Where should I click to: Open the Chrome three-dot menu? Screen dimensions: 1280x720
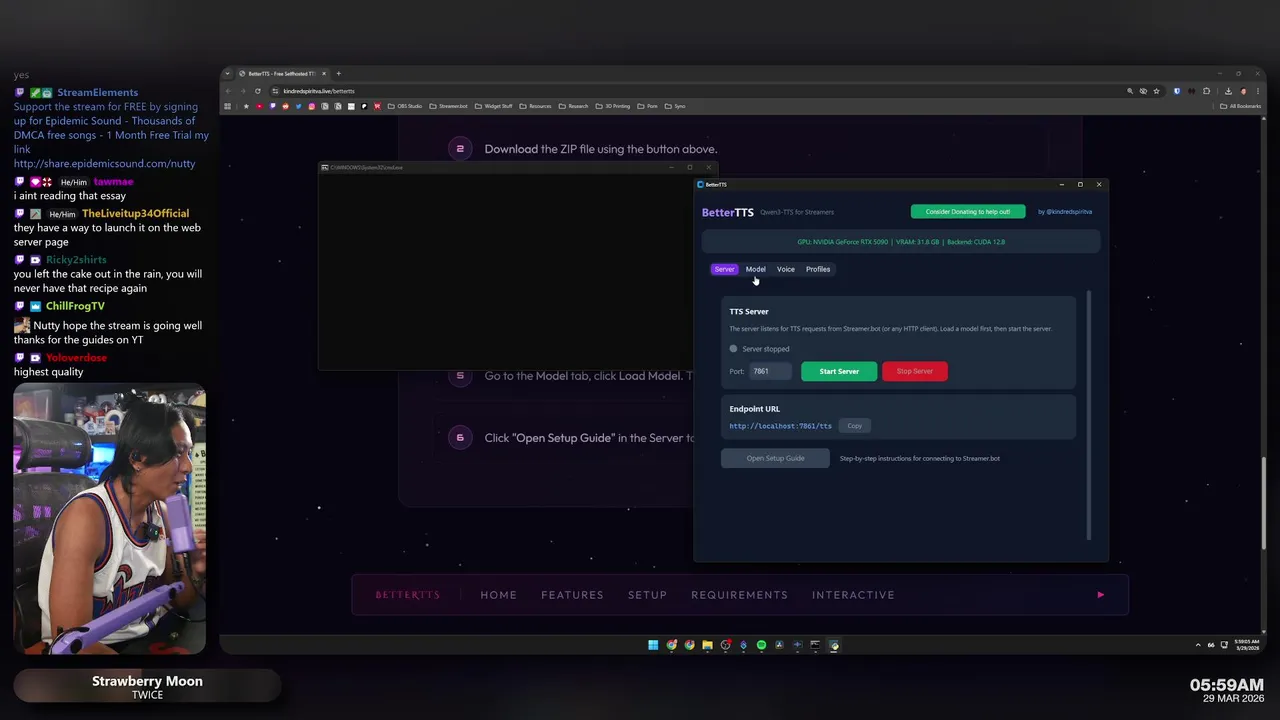[1258, 91]
